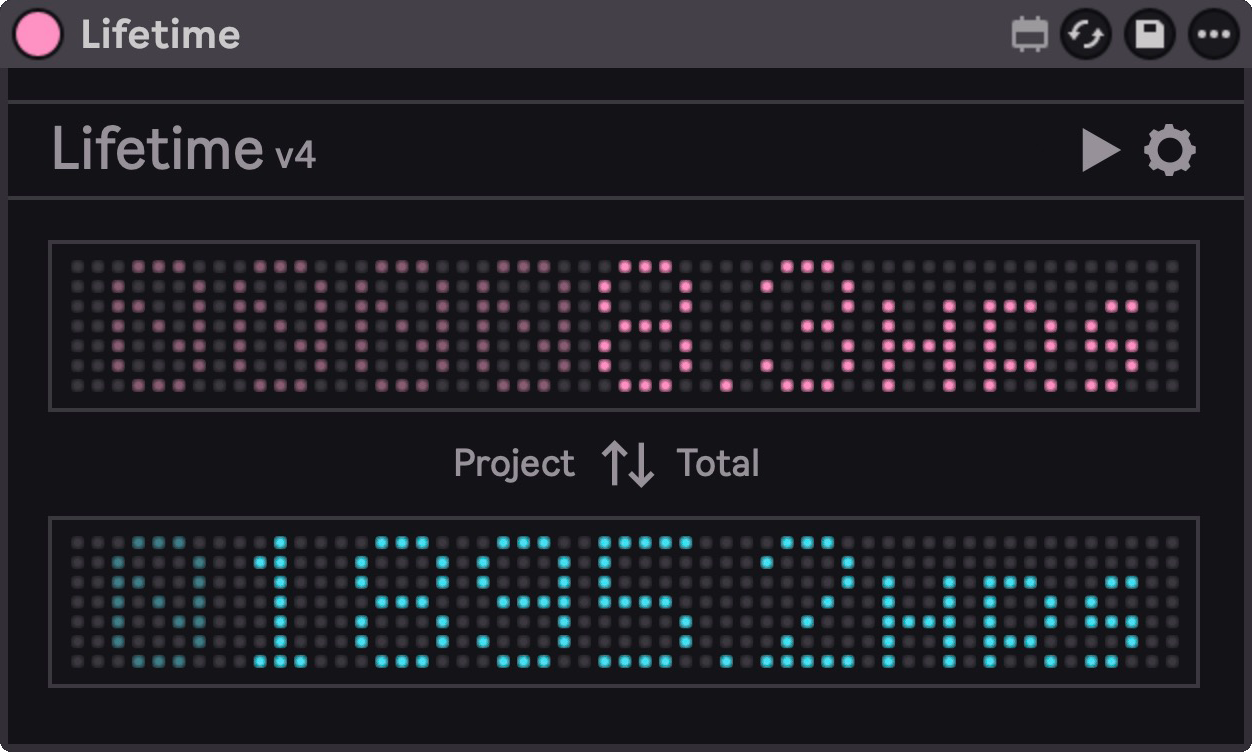The height and width of the screenshot is (752, 1252).
Task: Click the bright 1 digit in cyan display
Action: click(279, 602)
